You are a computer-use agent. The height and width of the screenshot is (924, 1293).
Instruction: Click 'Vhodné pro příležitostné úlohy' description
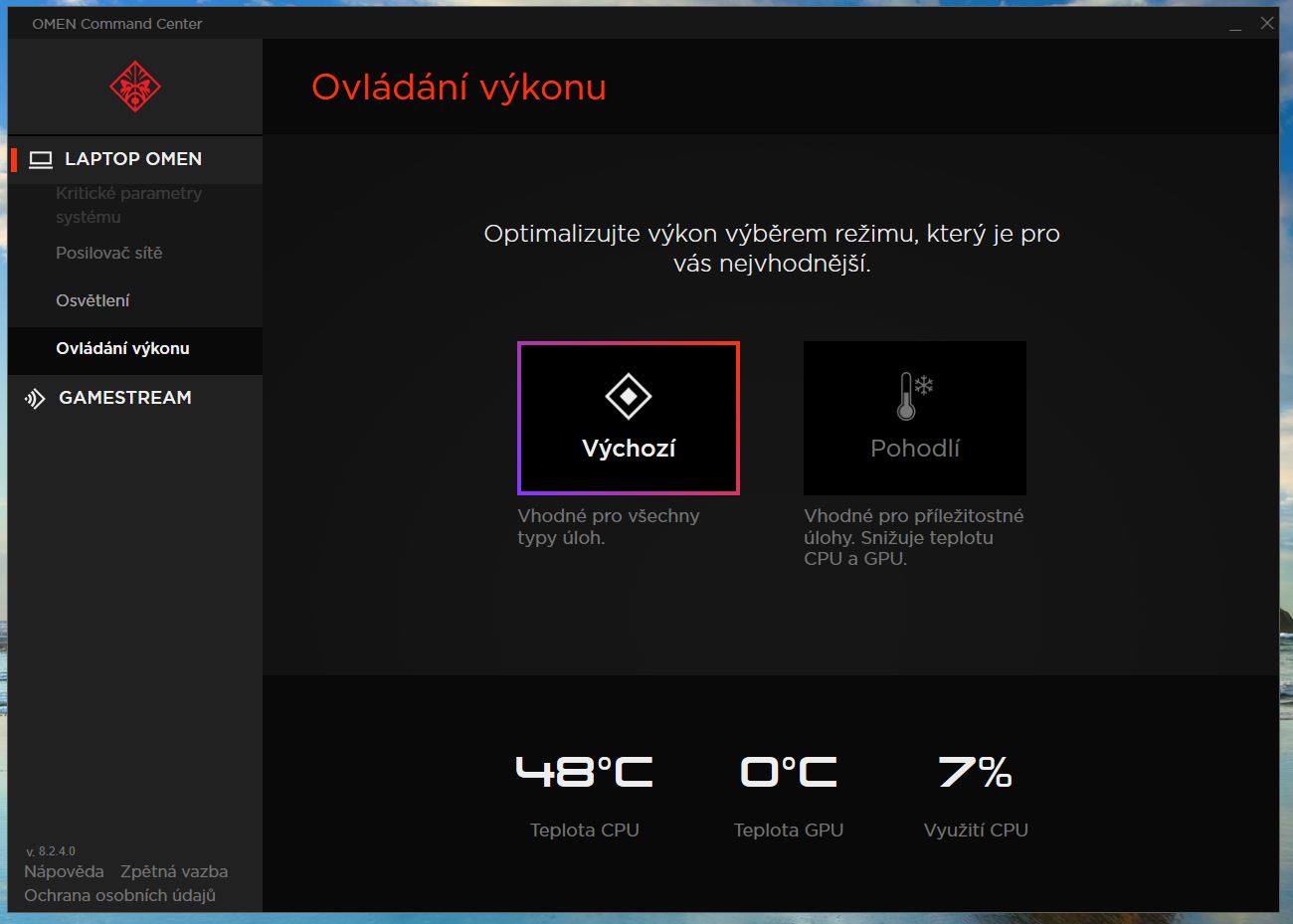(x=914, y=537)
